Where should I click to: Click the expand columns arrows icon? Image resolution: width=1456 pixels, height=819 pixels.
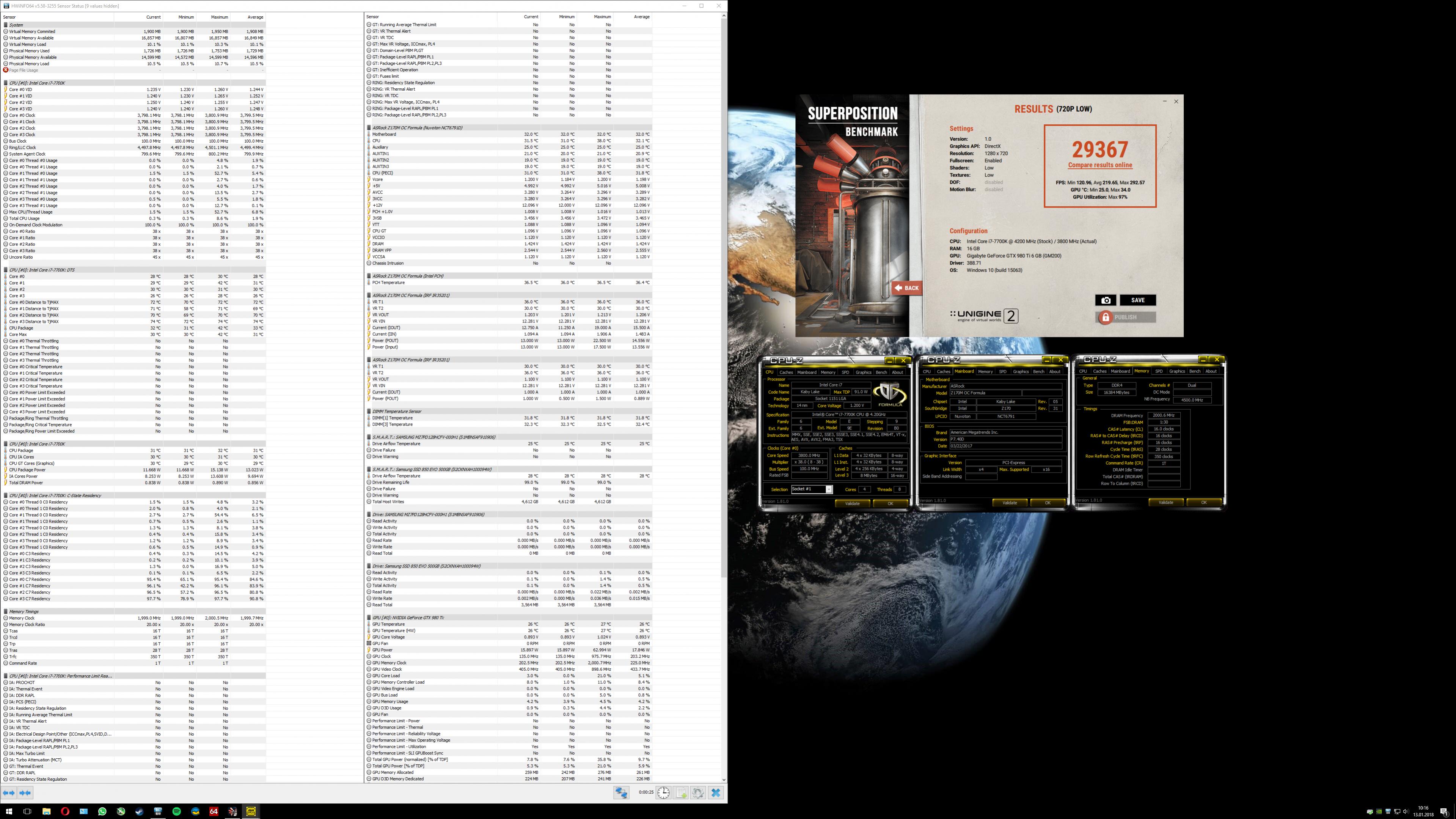click(x=9, y=793)
